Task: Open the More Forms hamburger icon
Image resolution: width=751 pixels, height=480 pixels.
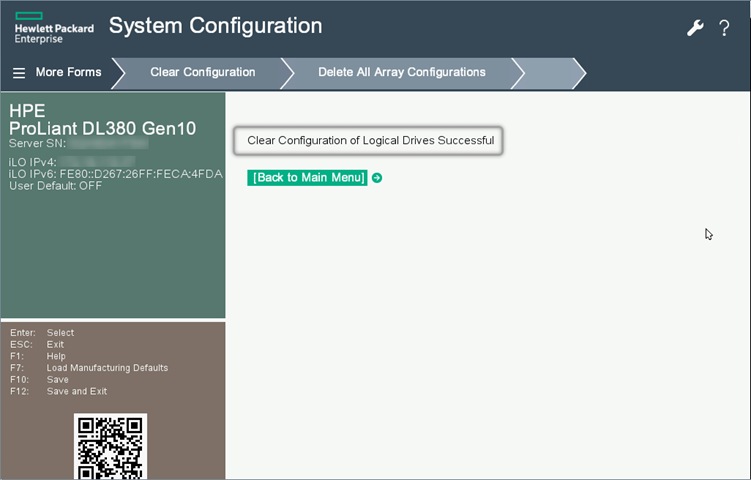Action: [x=19, y=73]
